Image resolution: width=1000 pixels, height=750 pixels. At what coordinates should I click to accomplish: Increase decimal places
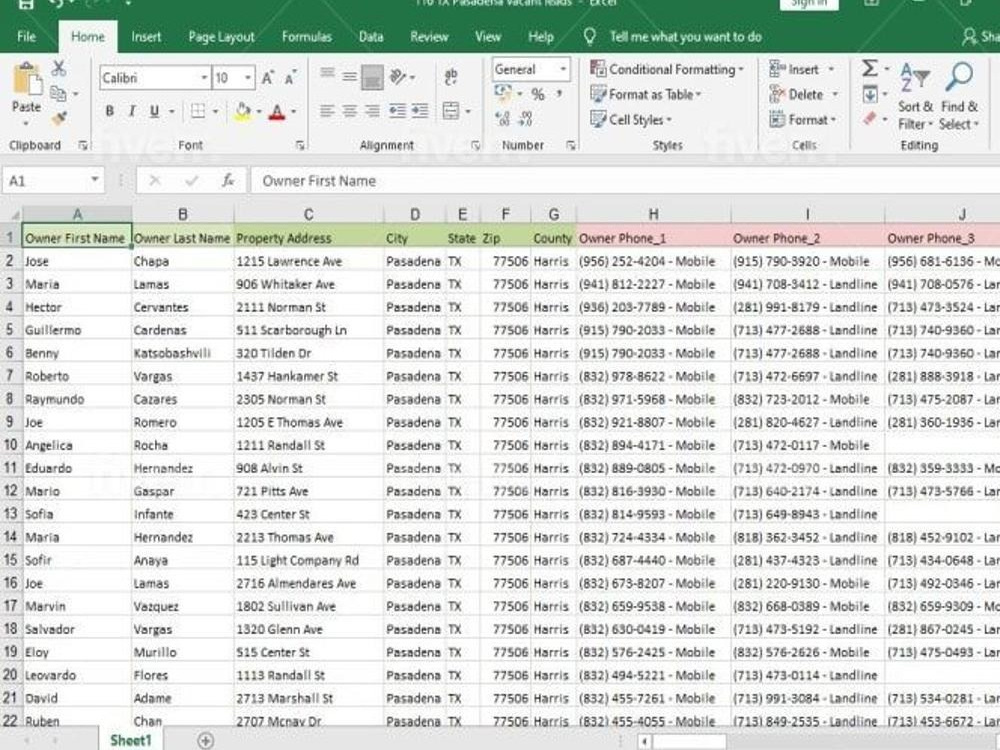click(503, 119)
